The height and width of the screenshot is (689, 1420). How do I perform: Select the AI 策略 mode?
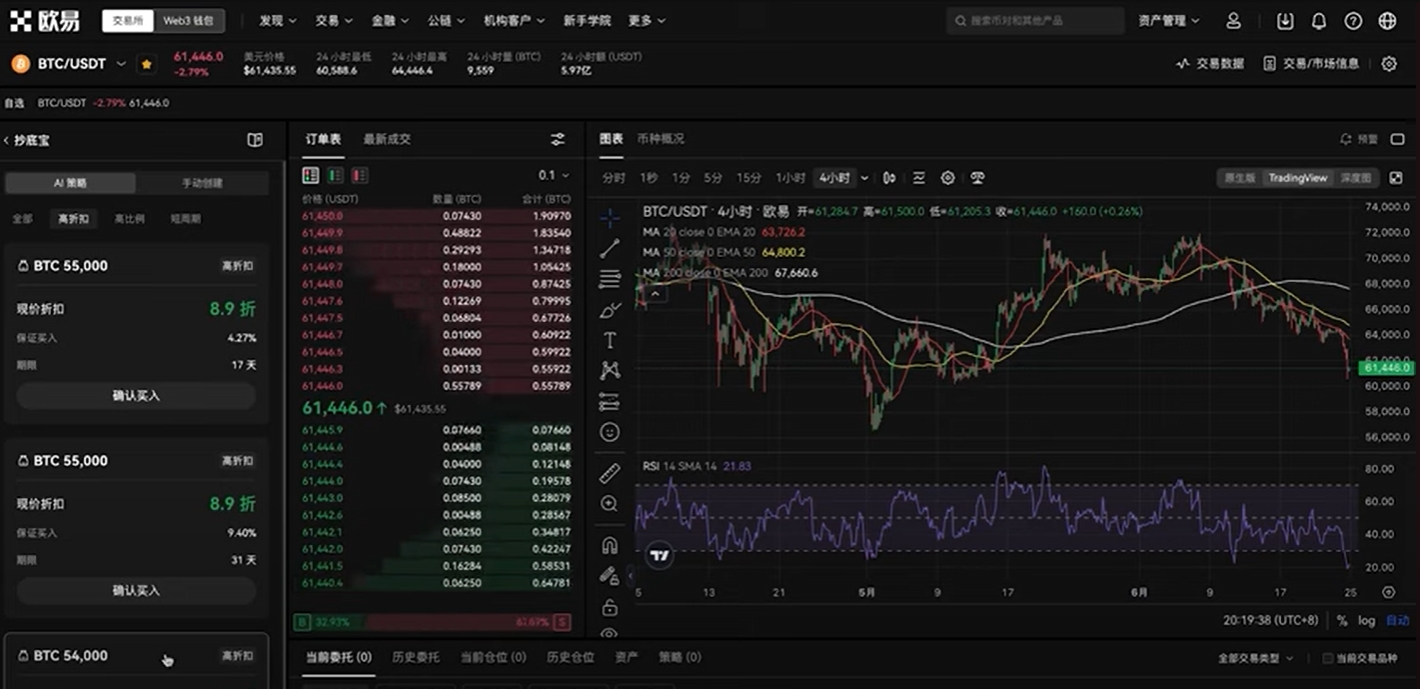click(70, 183)
